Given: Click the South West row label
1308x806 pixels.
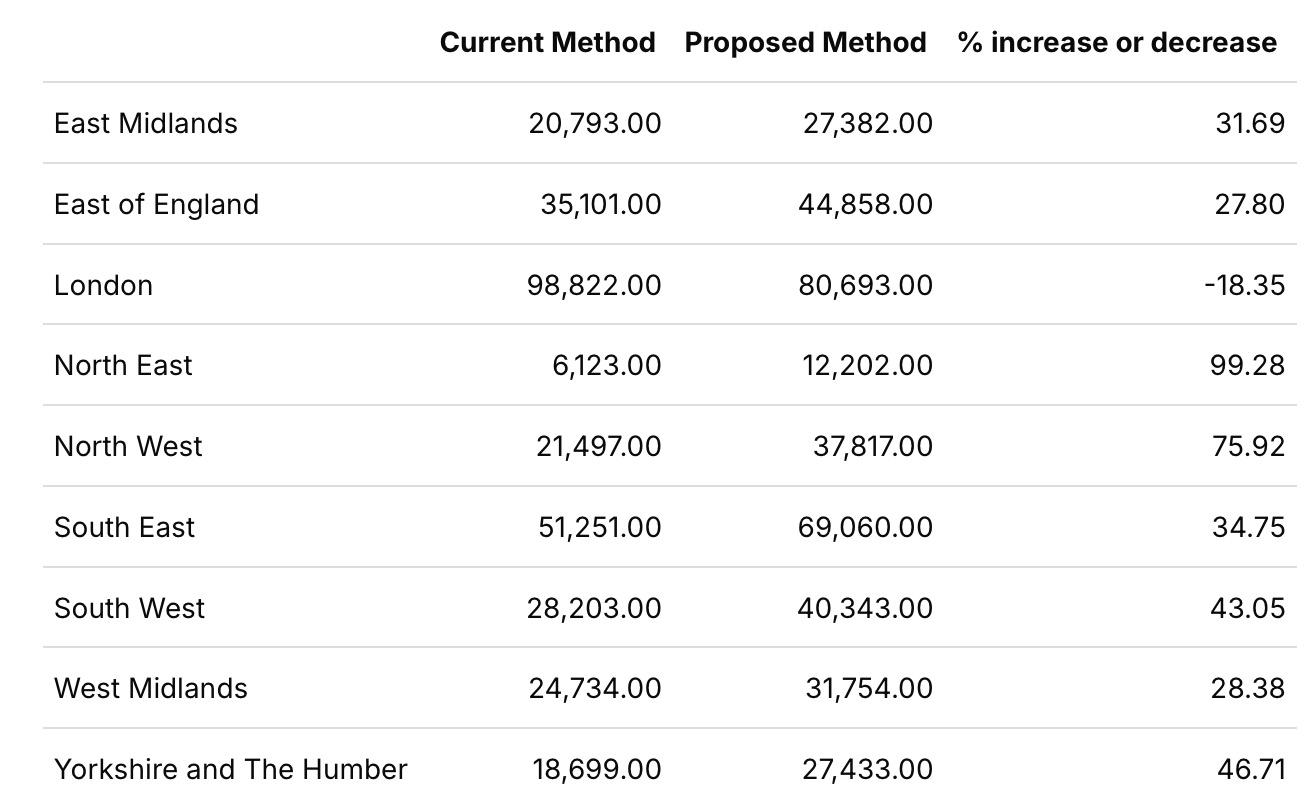Looking at the screenshot, I should [x=129, y=608].
